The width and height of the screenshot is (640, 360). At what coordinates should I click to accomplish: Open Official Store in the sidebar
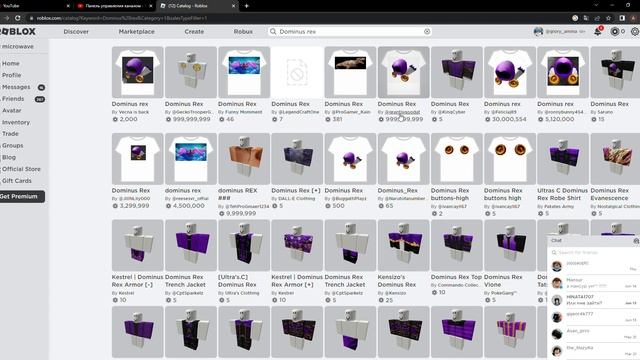21,169
